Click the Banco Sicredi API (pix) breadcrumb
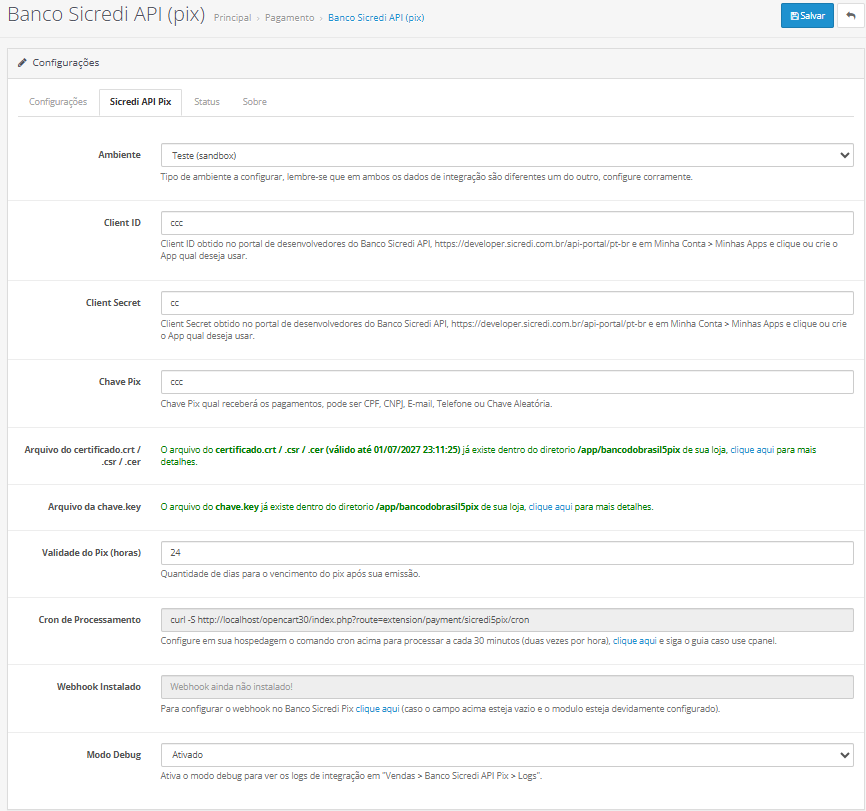This screenshot has width=866, height=811. click(376, 18)
